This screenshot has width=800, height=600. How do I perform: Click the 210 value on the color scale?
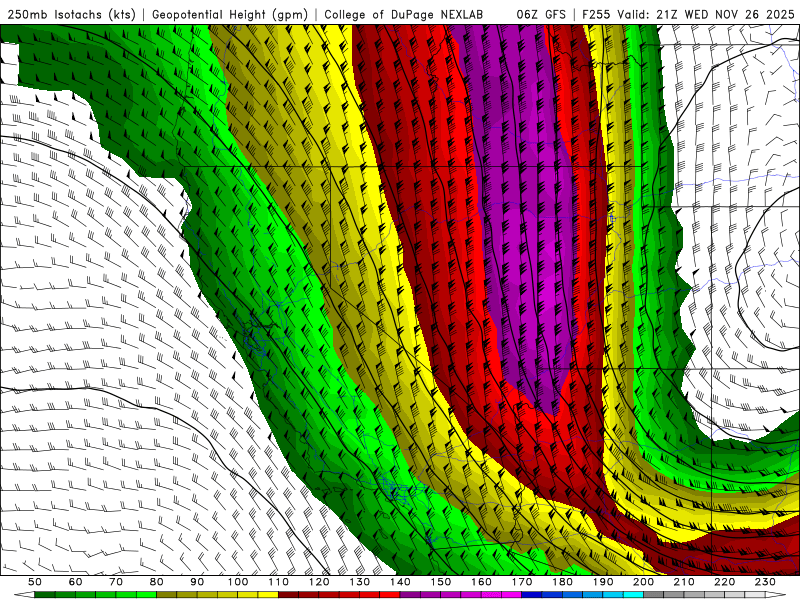(685, 582)
